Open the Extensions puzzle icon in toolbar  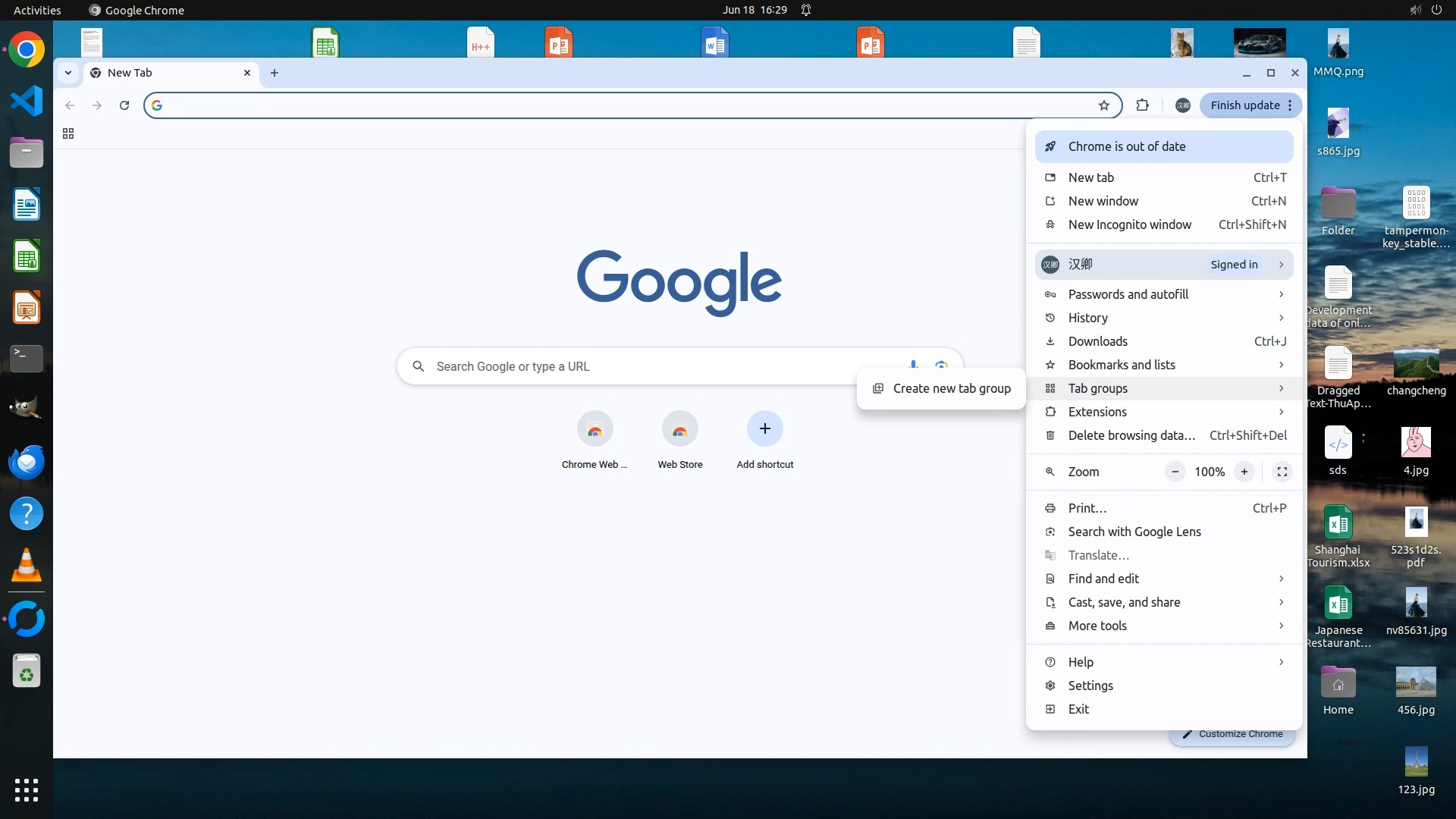pos(1142,105)
